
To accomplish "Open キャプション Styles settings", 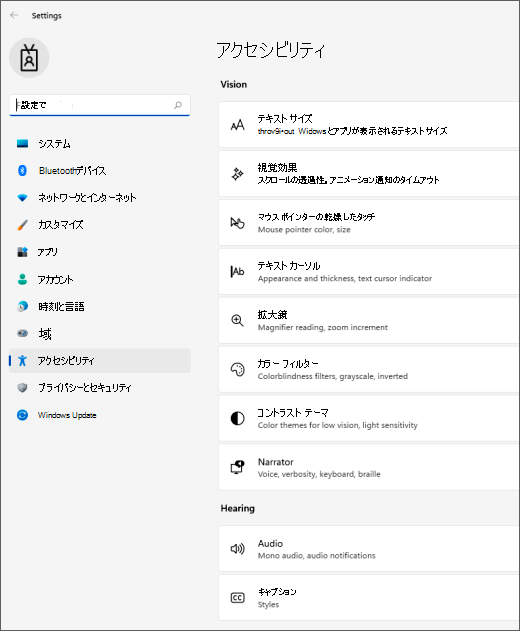I will pos(368,598).
